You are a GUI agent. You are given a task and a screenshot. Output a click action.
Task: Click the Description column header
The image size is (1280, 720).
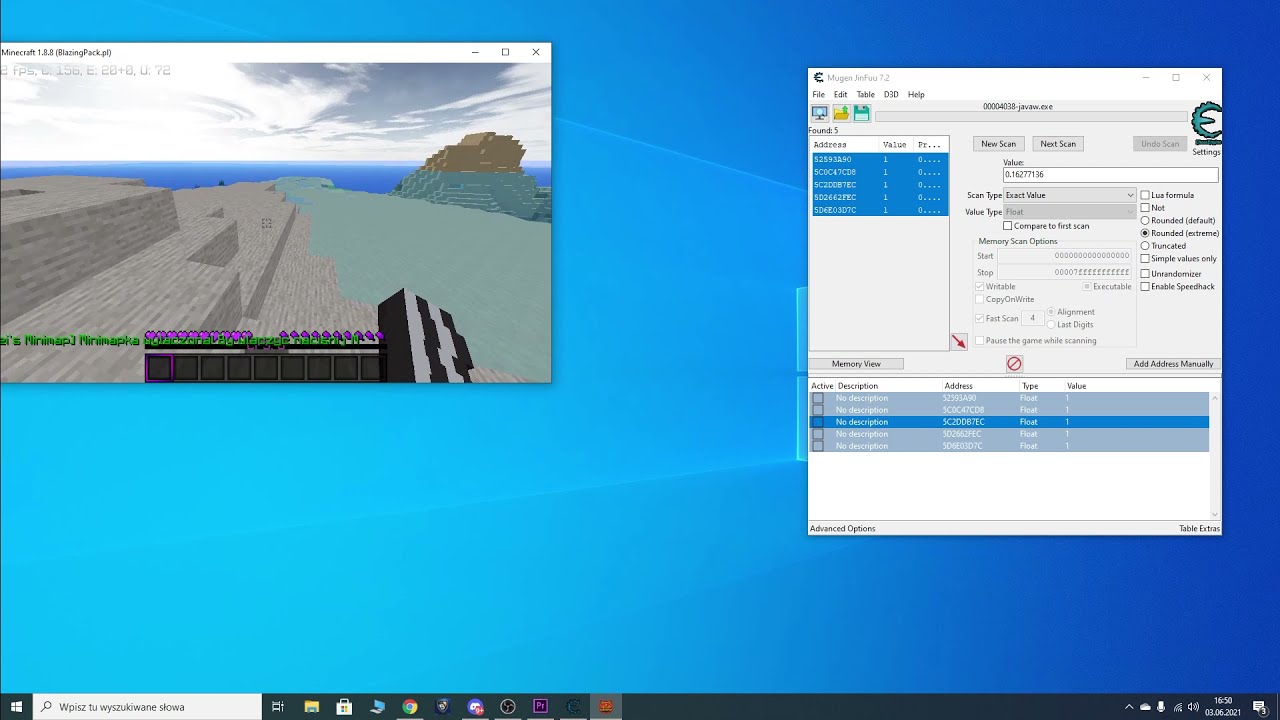tap(888, 386)
